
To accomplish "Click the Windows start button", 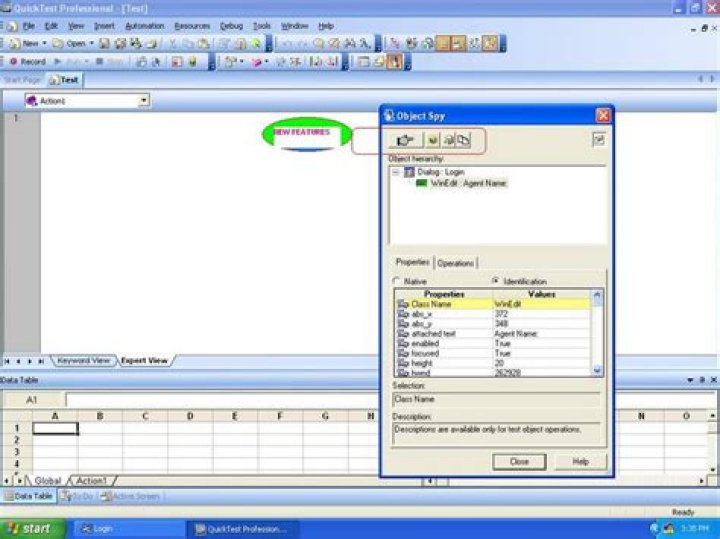I will [x=32, y=528].
